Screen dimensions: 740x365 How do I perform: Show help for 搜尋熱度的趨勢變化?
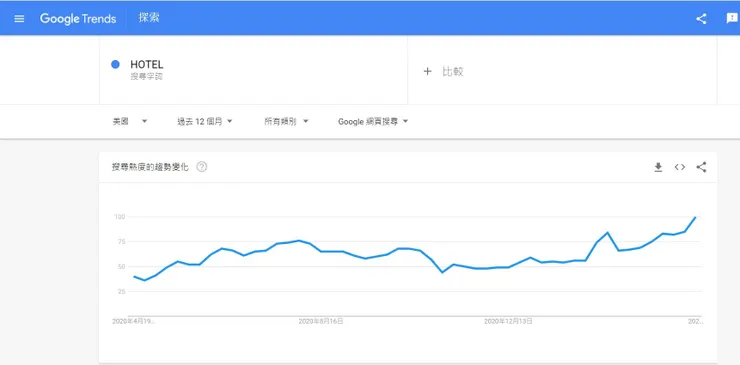point(202,167)
